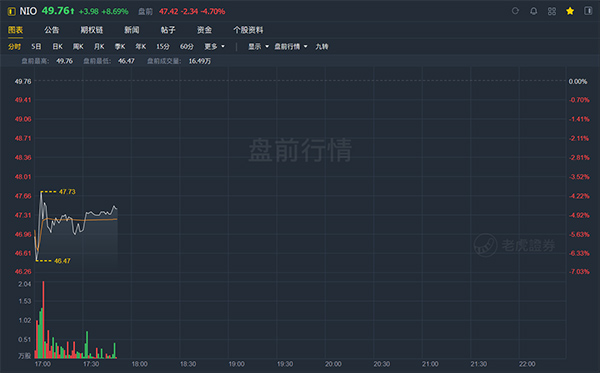Toggle the yellow favorite star
The width and height of the screenshot is (600, 373).
pyautogui.click(x=570, y=11)
